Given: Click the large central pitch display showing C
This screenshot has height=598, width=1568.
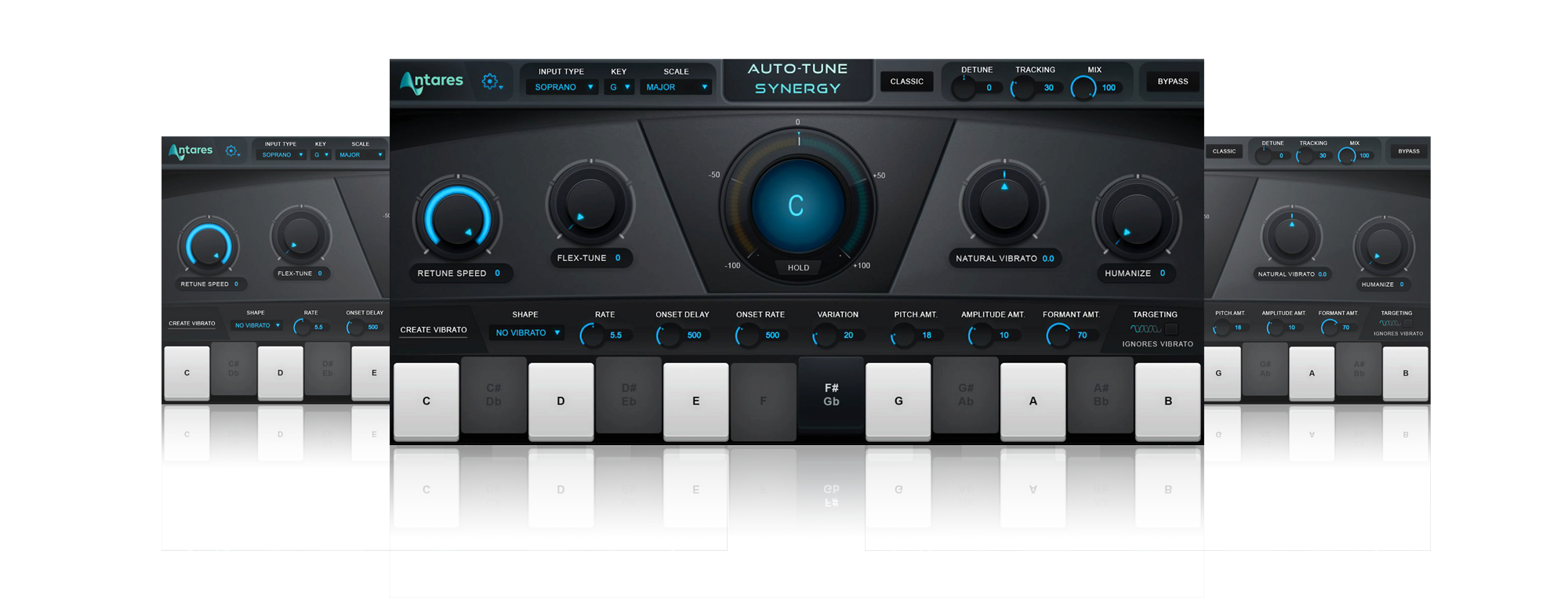Looking at the screenshot, I should pos(797,205).
